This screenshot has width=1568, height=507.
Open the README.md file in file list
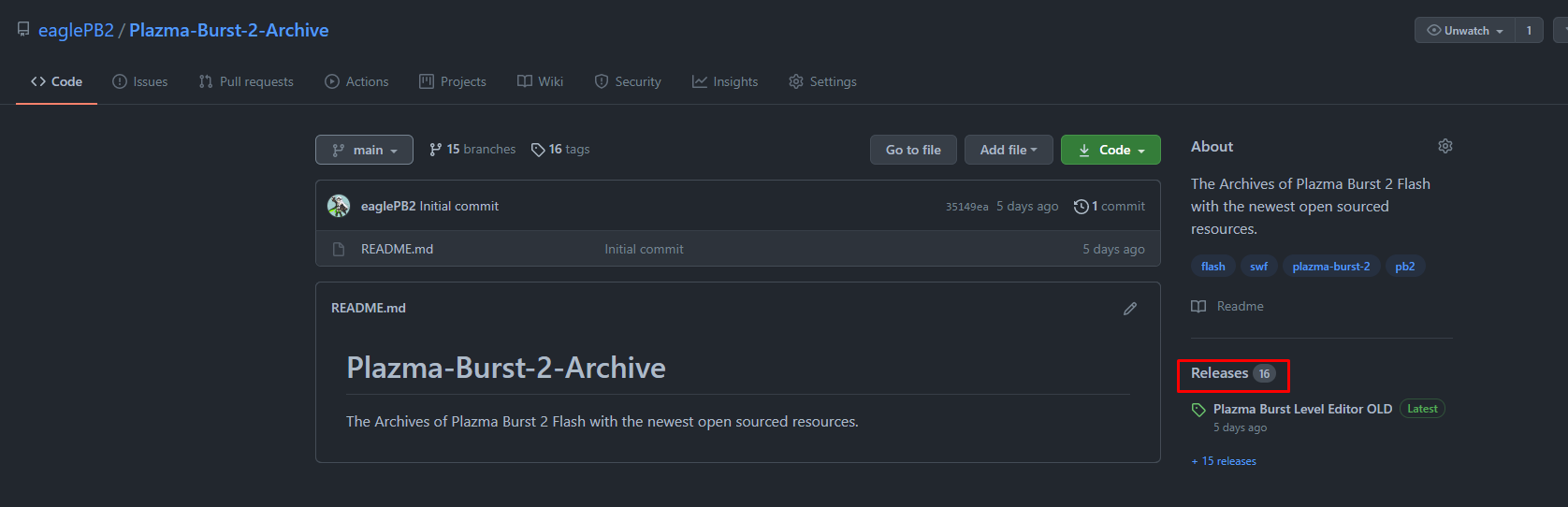tap(397, 249)
